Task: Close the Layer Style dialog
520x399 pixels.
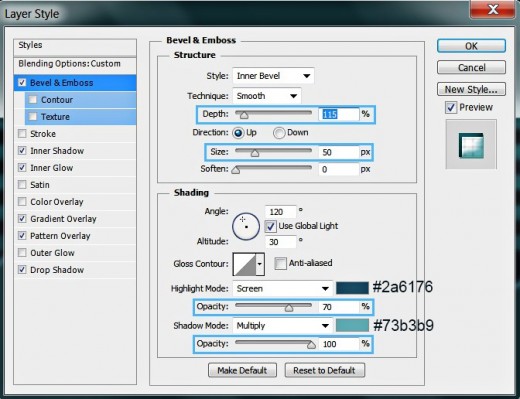Action: pos(492,9)
